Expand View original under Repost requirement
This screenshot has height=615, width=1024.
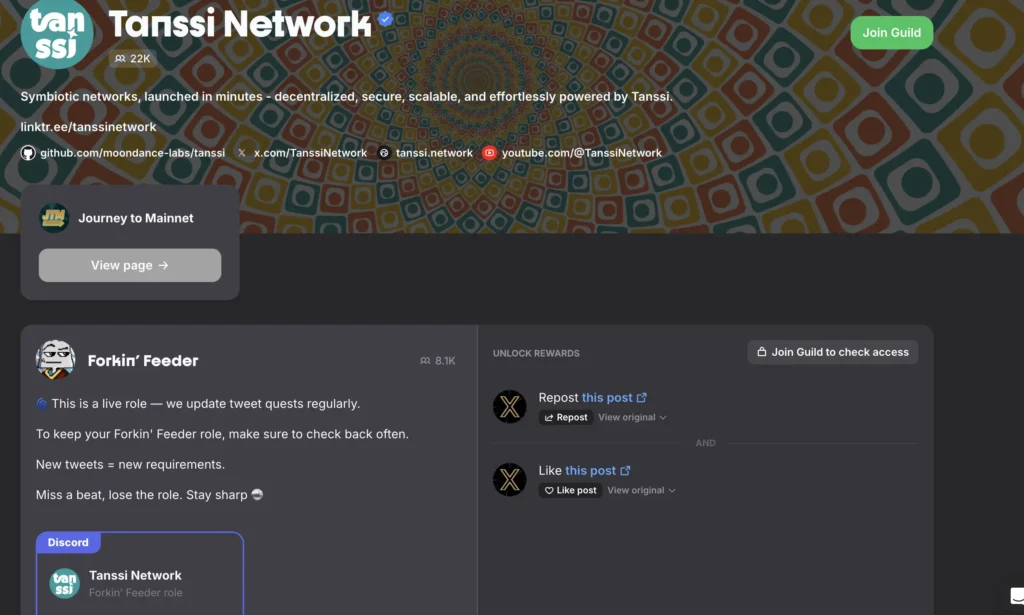click(x=632, y=417)
